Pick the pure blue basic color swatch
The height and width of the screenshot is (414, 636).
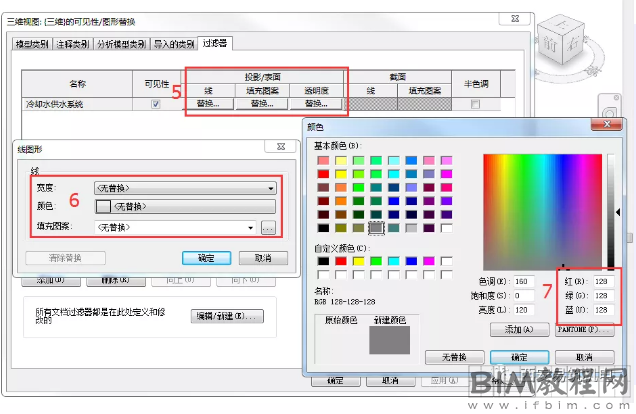[394, 201]
